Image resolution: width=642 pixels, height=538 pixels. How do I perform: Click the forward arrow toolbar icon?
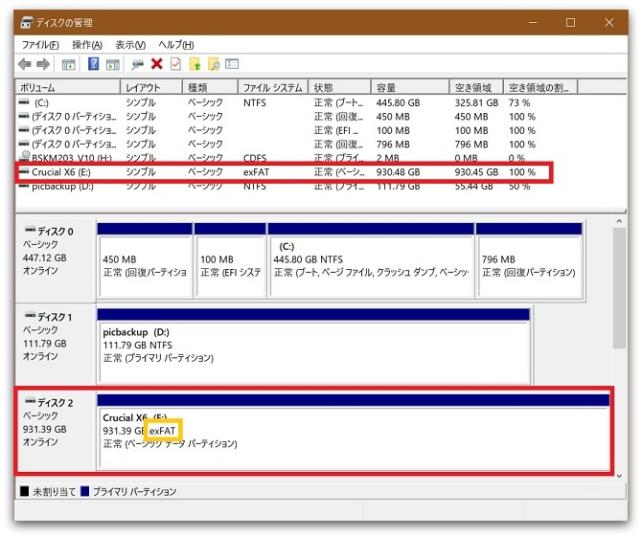[42, 64]
